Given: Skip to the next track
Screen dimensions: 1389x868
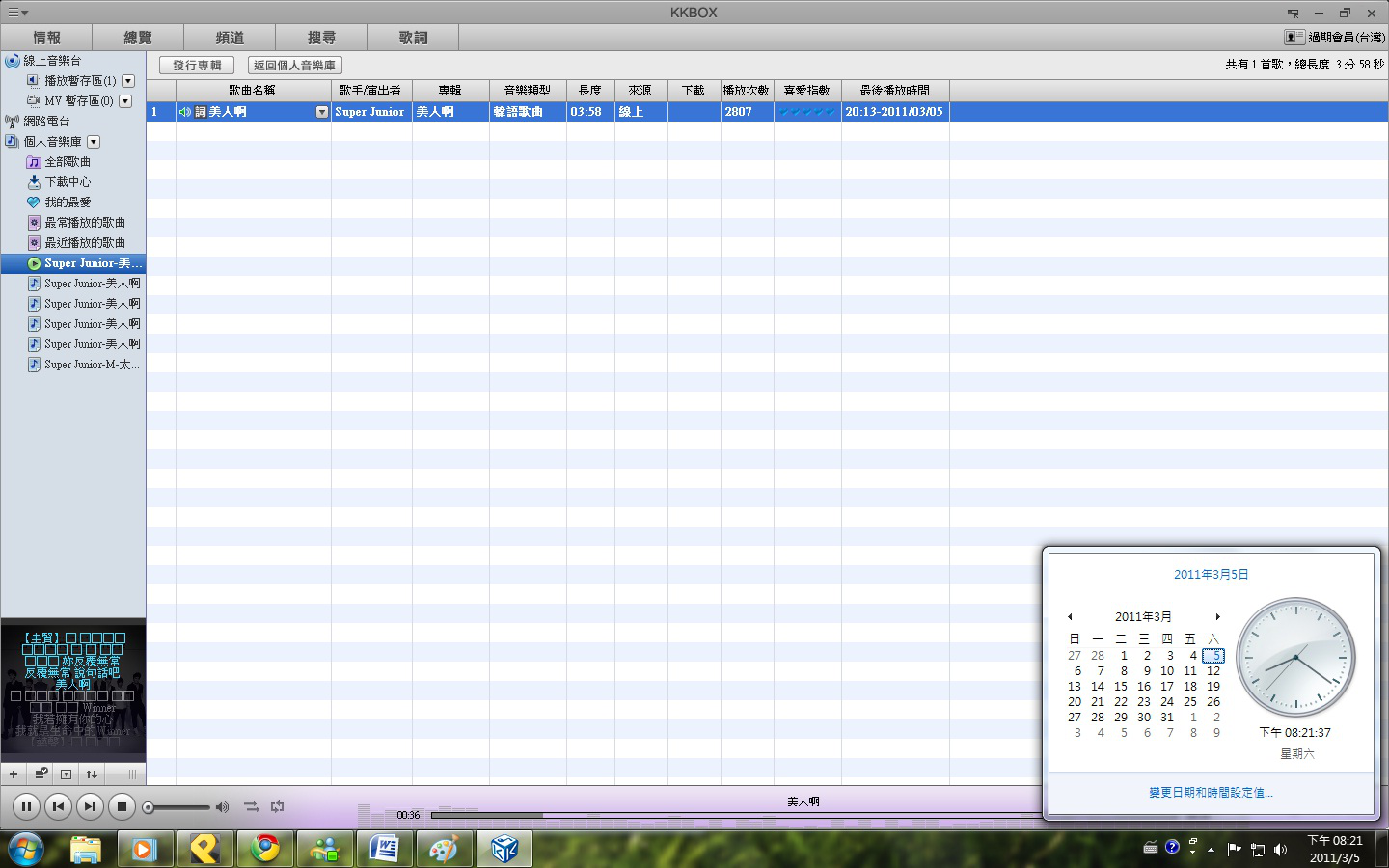Looking at the screenshot, I should click(x=90, y=806).
